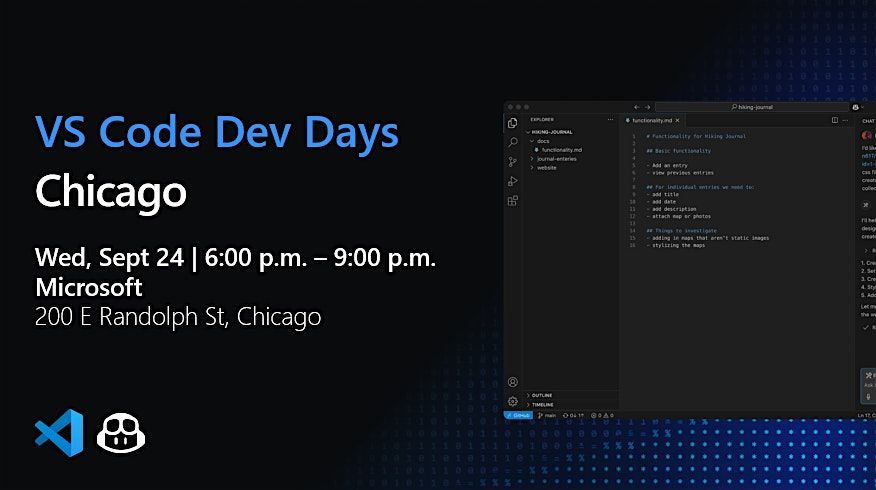Open the Accounts icon in activity bar
This screenshot has width=876, height=490.
point(512,382)
